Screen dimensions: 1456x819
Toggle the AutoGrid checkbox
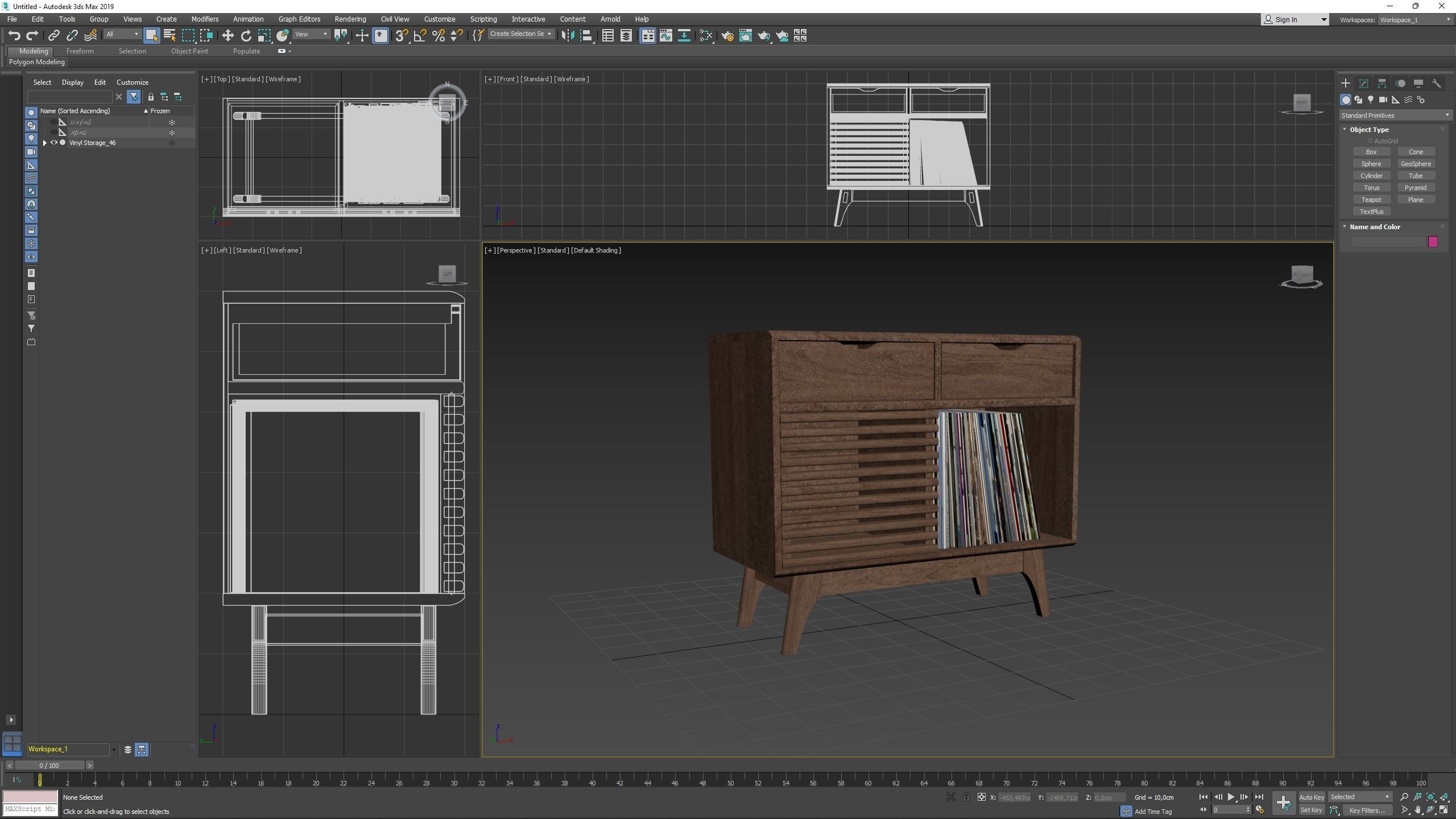click(1370, 141)
